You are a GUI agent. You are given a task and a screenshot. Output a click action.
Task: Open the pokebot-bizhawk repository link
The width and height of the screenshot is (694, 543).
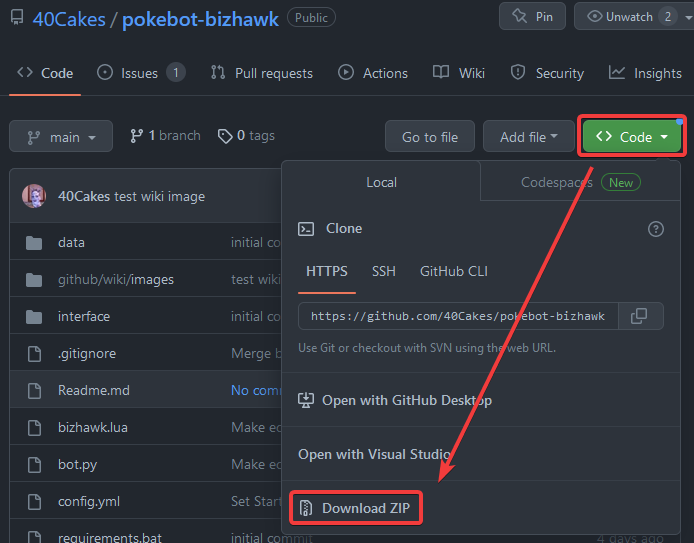click(x=200, y=19)
